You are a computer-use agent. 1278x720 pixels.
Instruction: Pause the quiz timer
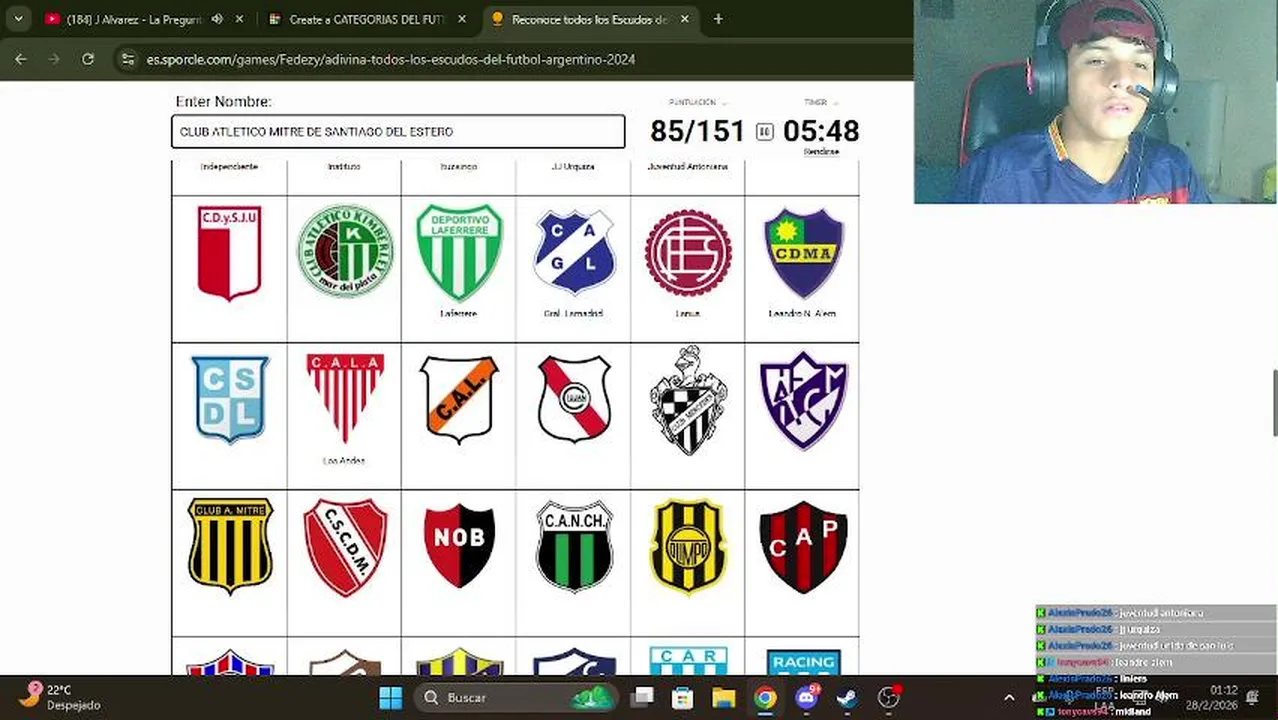click(x=765, y=132)
